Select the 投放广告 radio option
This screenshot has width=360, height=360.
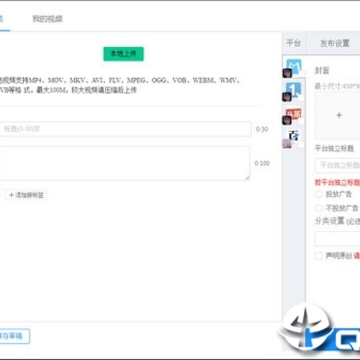click(319, 194)
